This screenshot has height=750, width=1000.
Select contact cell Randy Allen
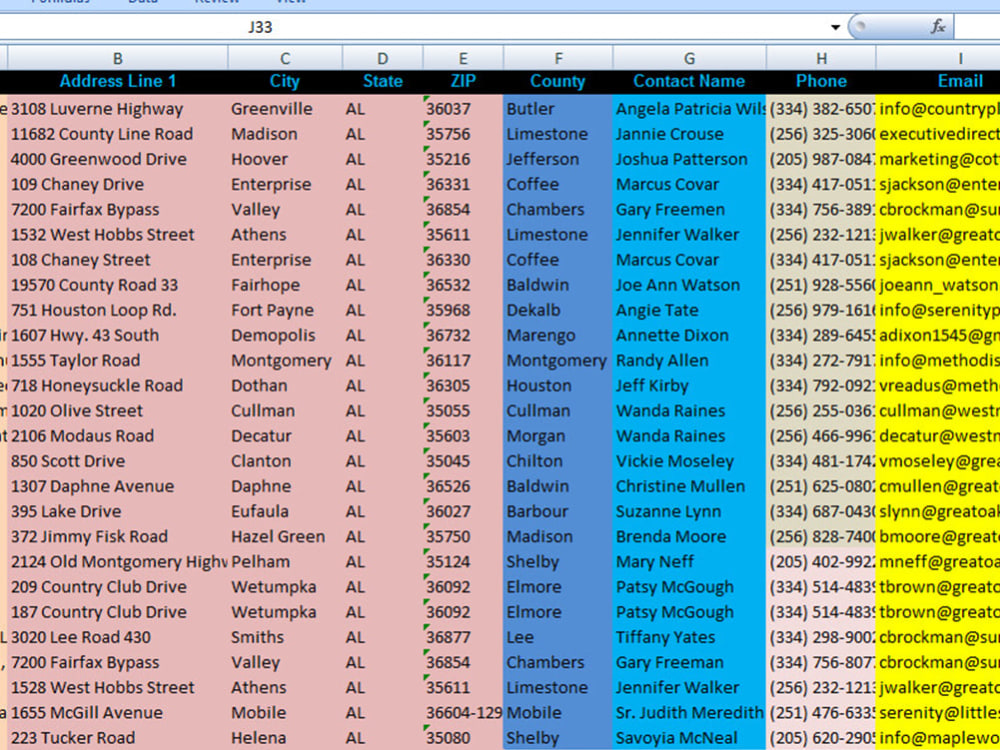point(689,360)
